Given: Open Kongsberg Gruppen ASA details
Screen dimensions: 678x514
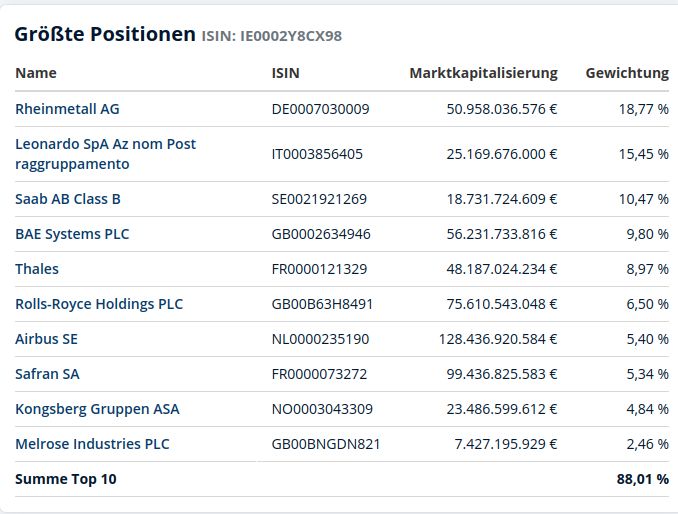Looking at the screenshot, I should 97,409.
